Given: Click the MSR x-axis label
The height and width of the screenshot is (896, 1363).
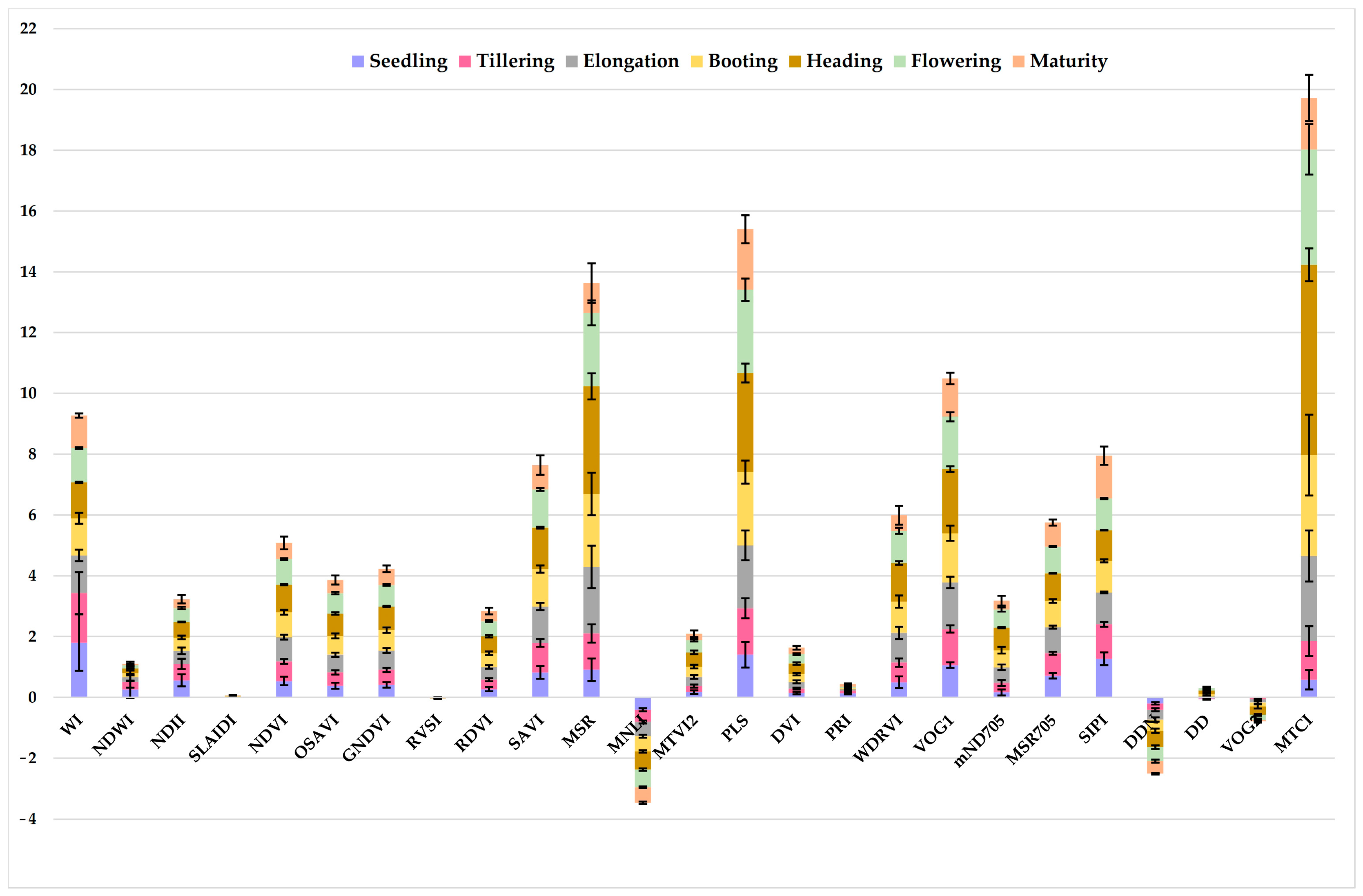Looking at the screenshot, I should [579, 731].
